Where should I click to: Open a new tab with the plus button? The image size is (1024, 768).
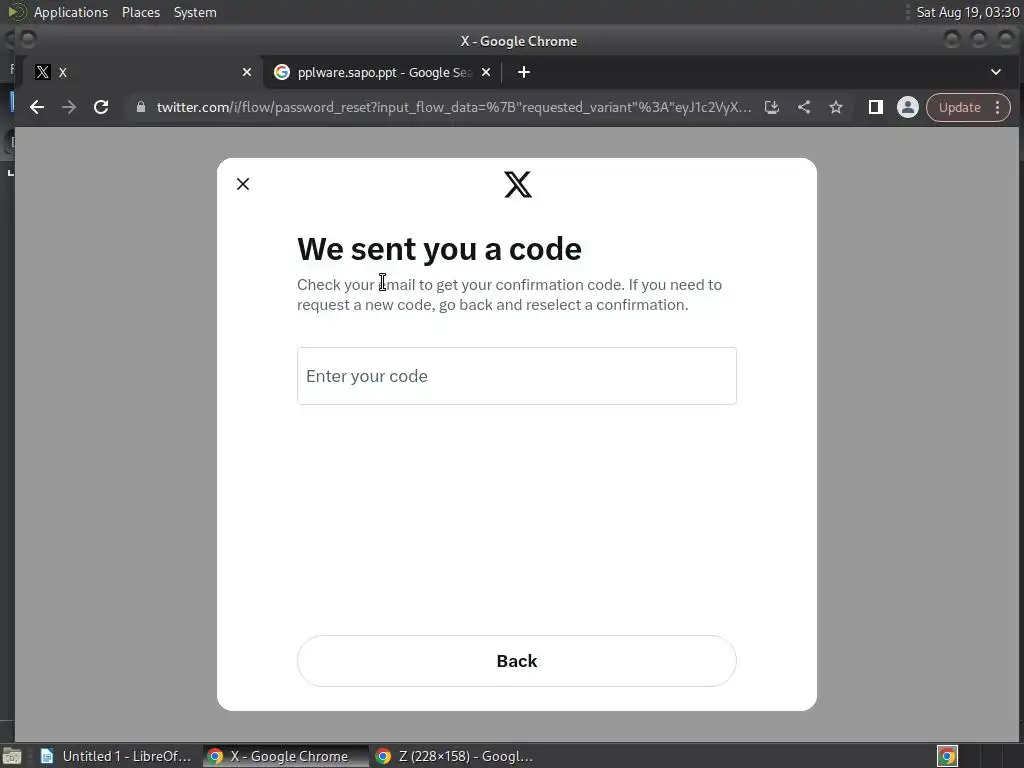coord(524,72)
